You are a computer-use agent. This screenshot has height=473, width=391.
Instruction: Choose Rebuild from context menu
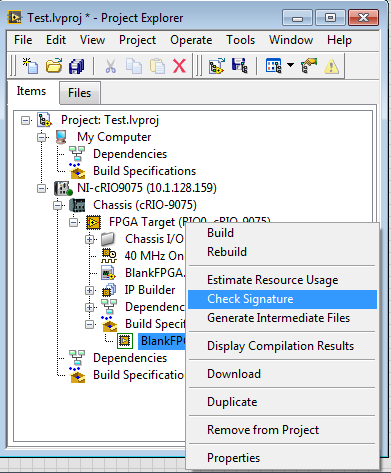tap(282, 252)
